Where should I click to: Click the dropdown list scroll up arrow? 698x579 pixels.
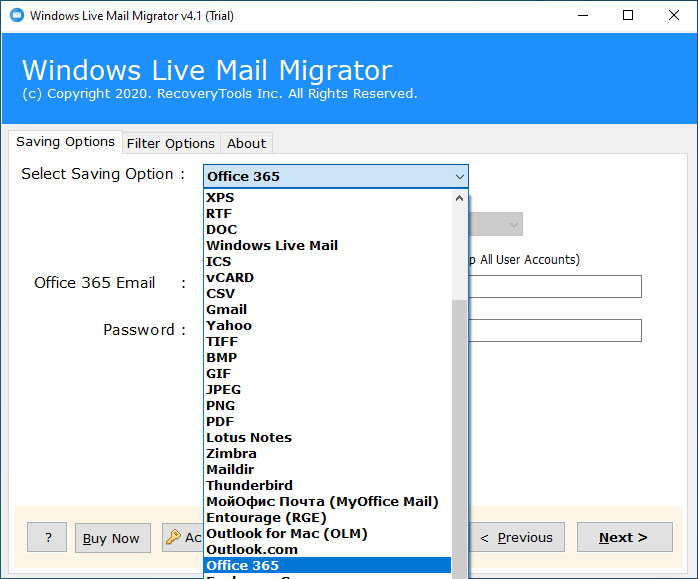click(459, 198)
